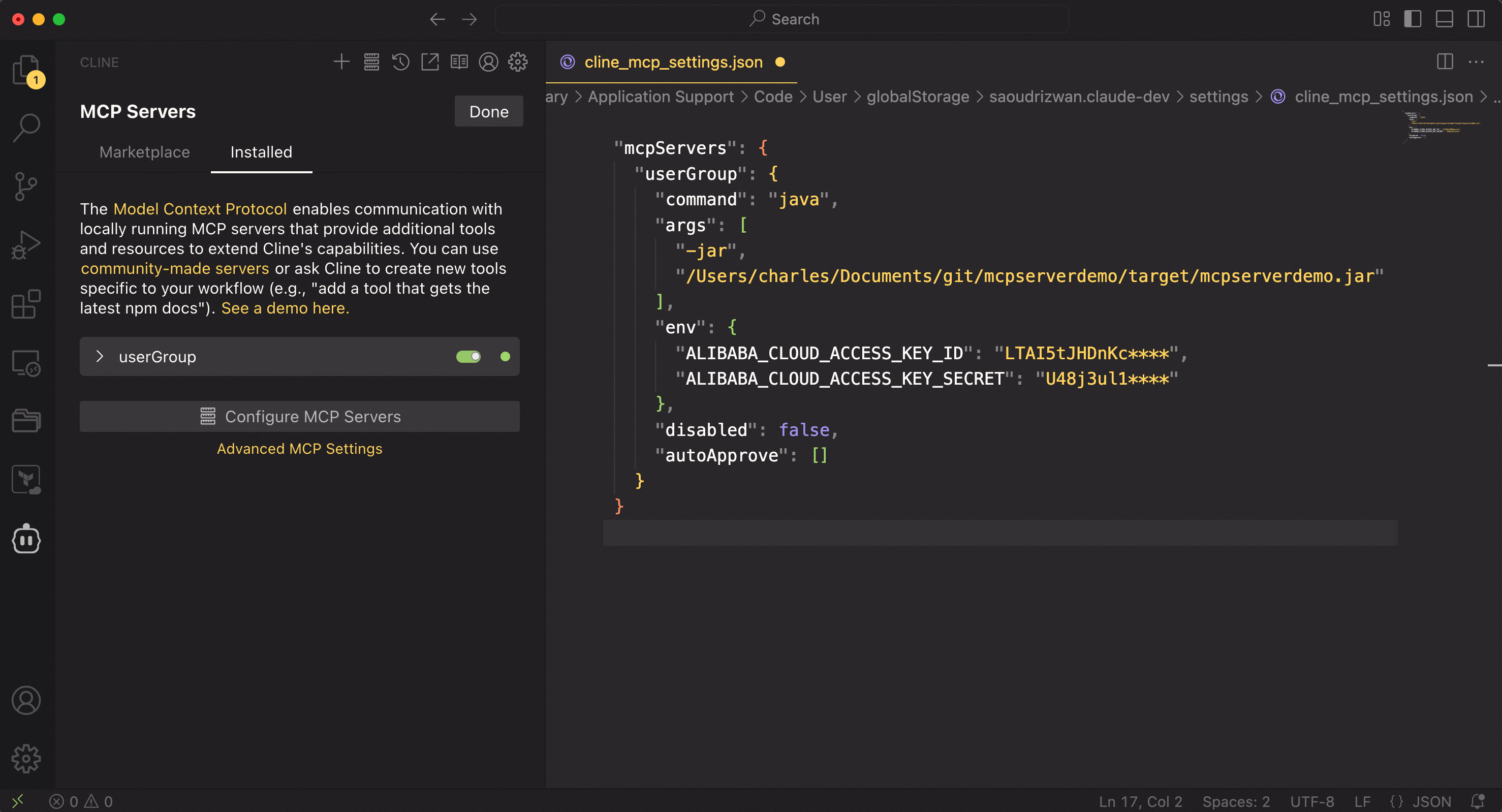
Task: Open cline_mcp_settings.json breadcrumb dropdown
Action: (x=1384, y=97)
